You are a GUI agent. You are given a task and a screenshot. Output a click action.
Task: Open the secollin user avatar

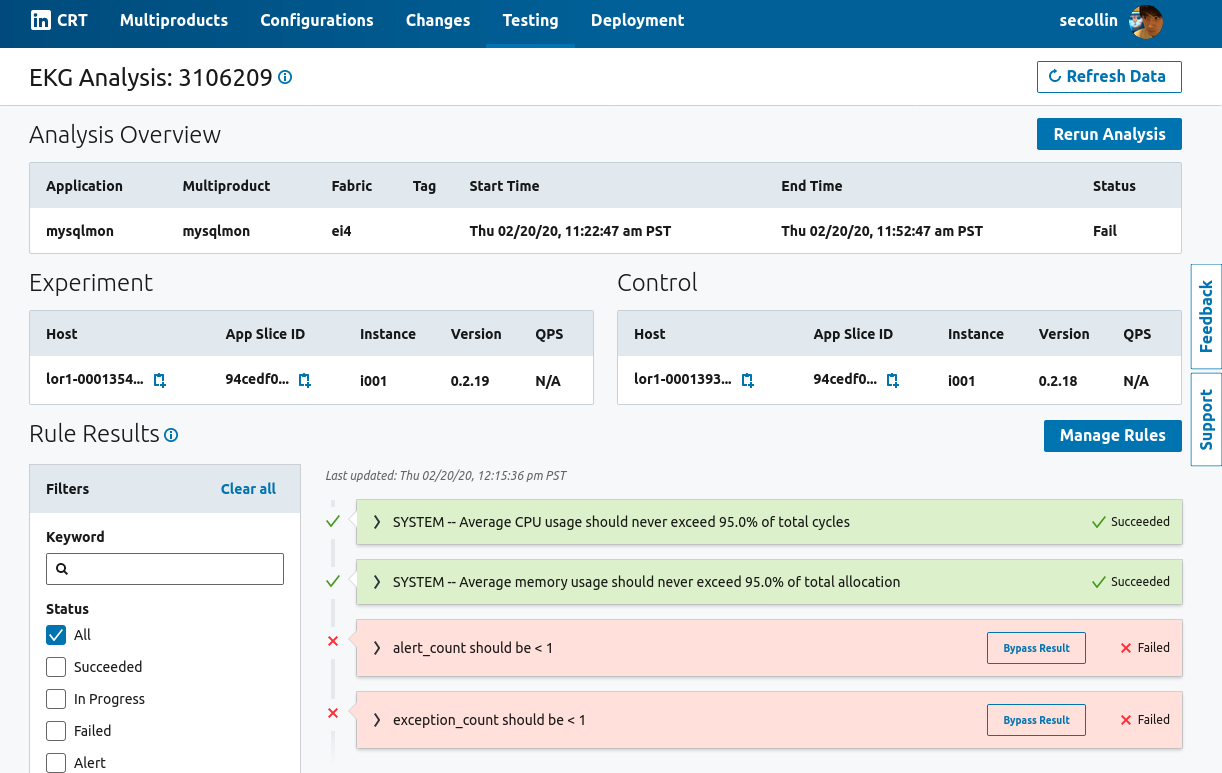(x=1146, y=21)
